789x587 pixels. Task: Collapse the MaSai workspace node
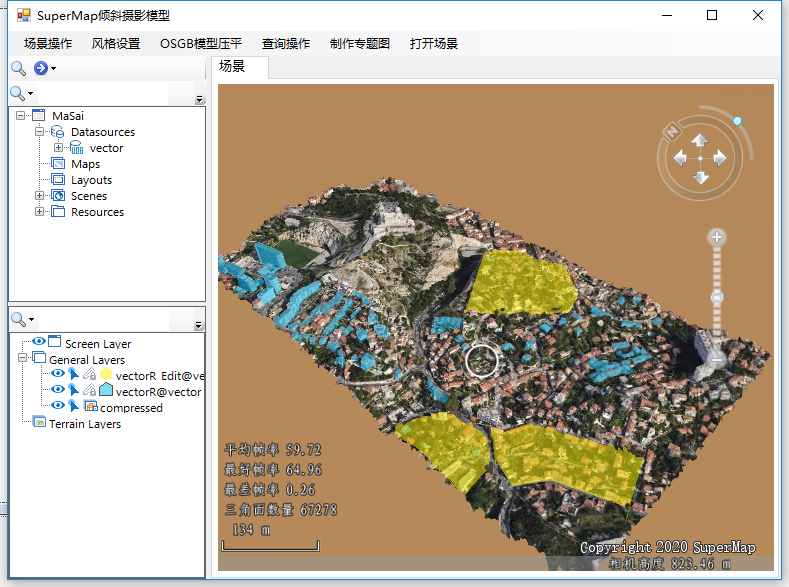point(20,116)
